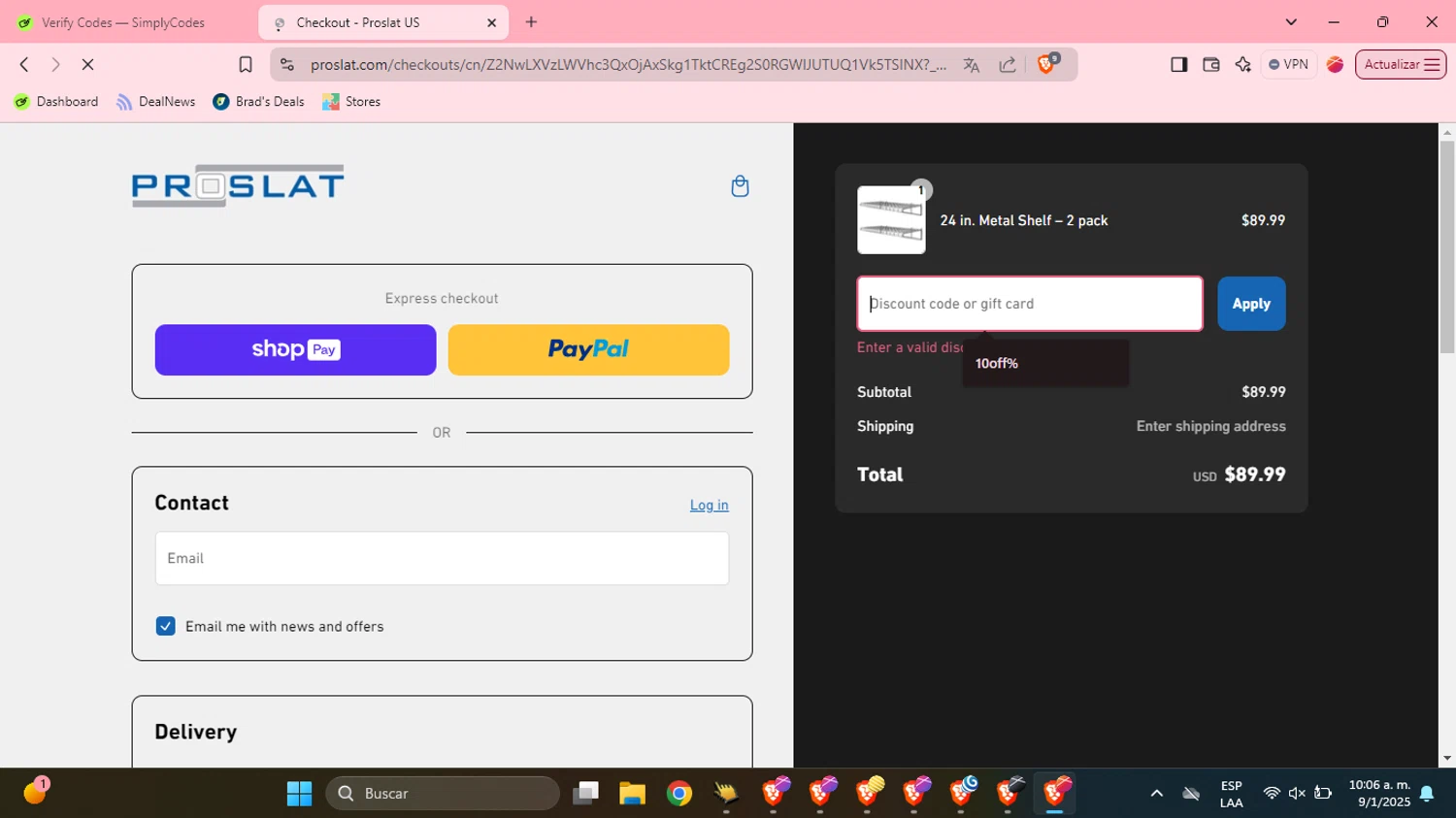
Task: Open the Windows Start menu
Action: (x=299, y=794)
